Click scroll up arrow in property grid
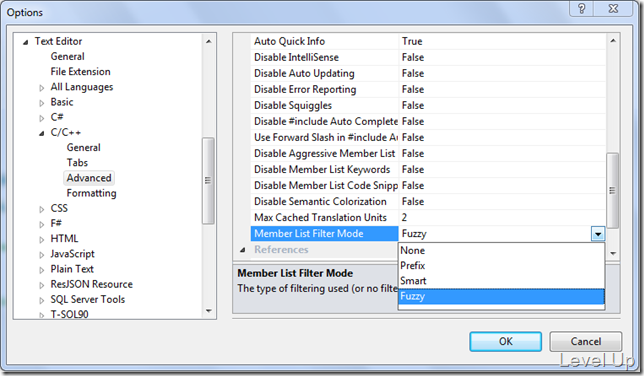The image size is (644, 376). pos(613,41)
